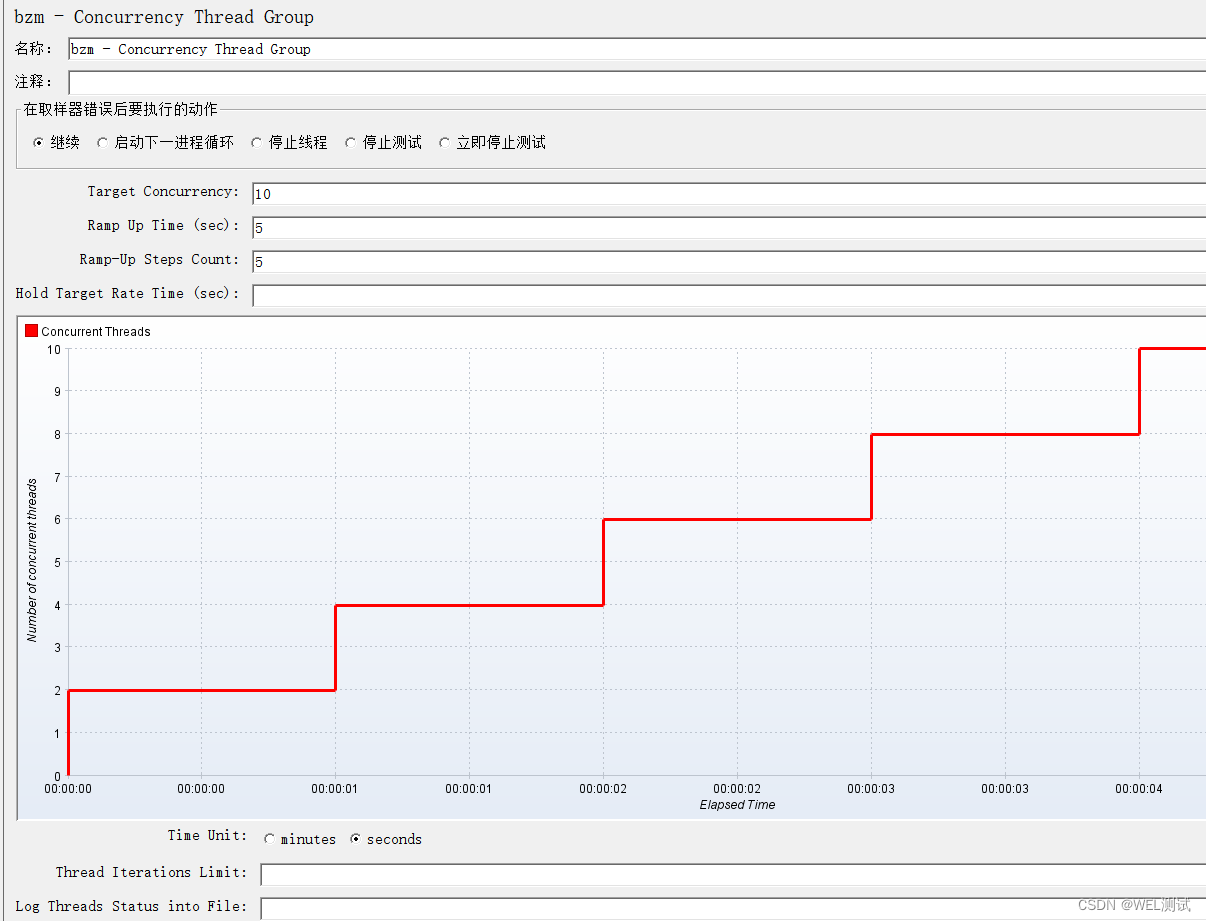Image resolution: width=1206 pixels, height=921 pixels.
Task: Focus the Ramp-Up Steps Count field
Action: coord(729,262)
